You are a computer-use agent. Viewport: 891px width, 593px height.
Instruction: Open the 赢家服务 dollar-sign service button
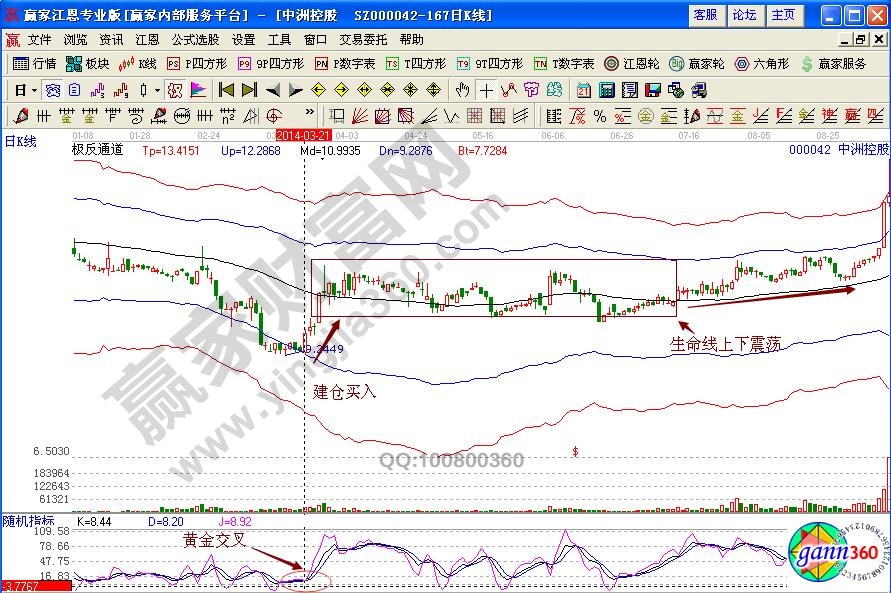(833, 64)
